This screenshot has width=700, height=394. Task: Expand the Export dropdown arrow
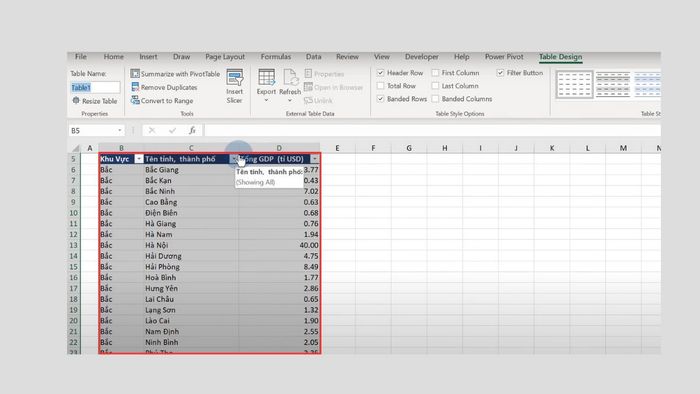[267, 100]
